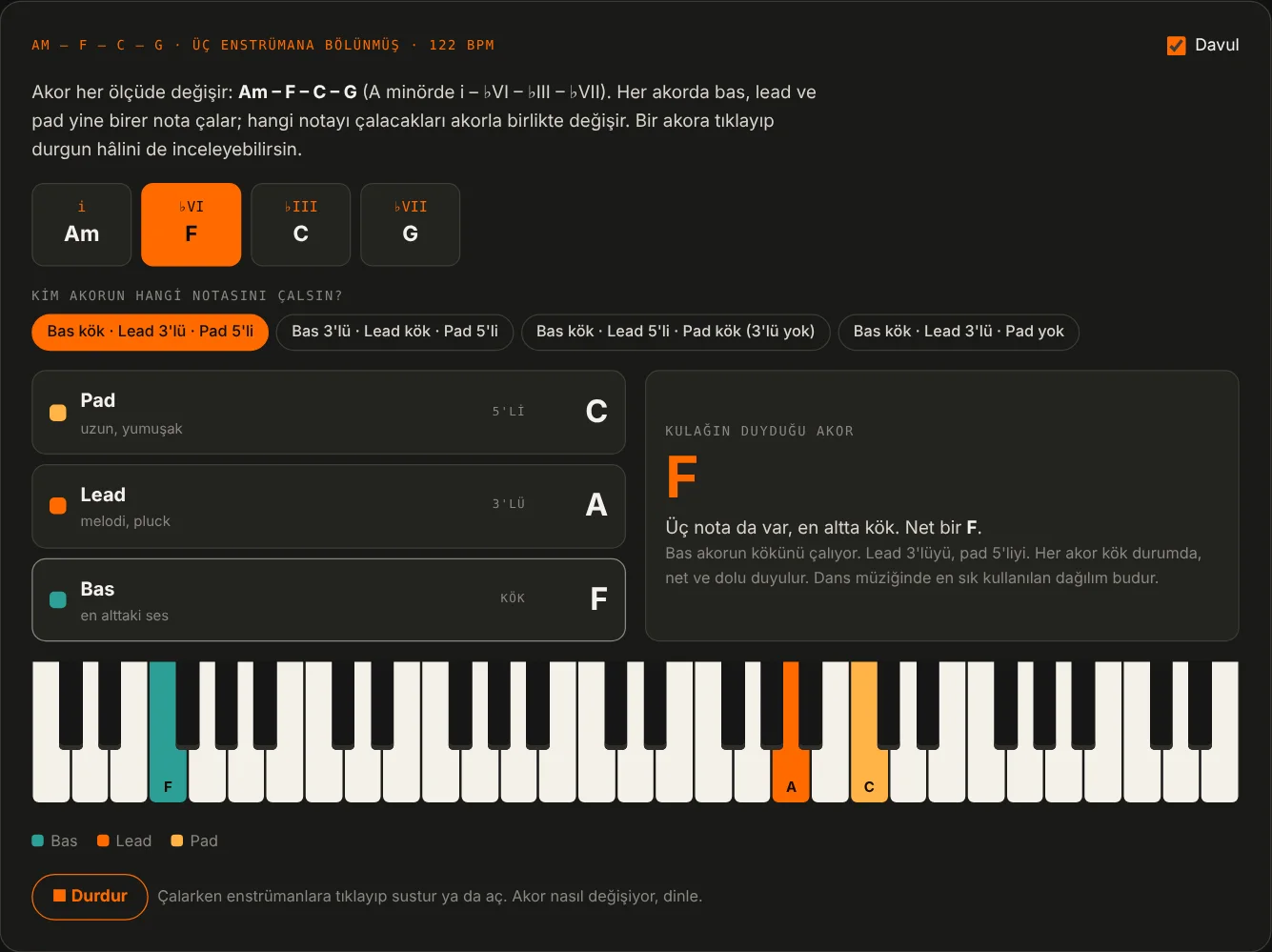The image size is (1272, 952).
Task: Click the note A in Lead row
Action: pos(596,504)
